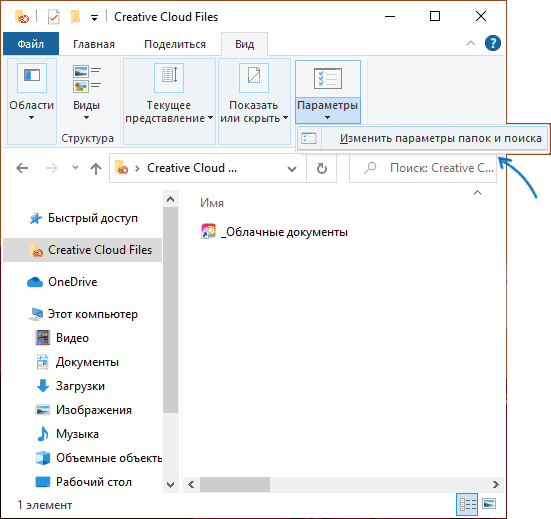Click horizontal scrollbar right arrow
Viewport: 551px width, 519px height.
pyautogui.click(x=495, y=485)
